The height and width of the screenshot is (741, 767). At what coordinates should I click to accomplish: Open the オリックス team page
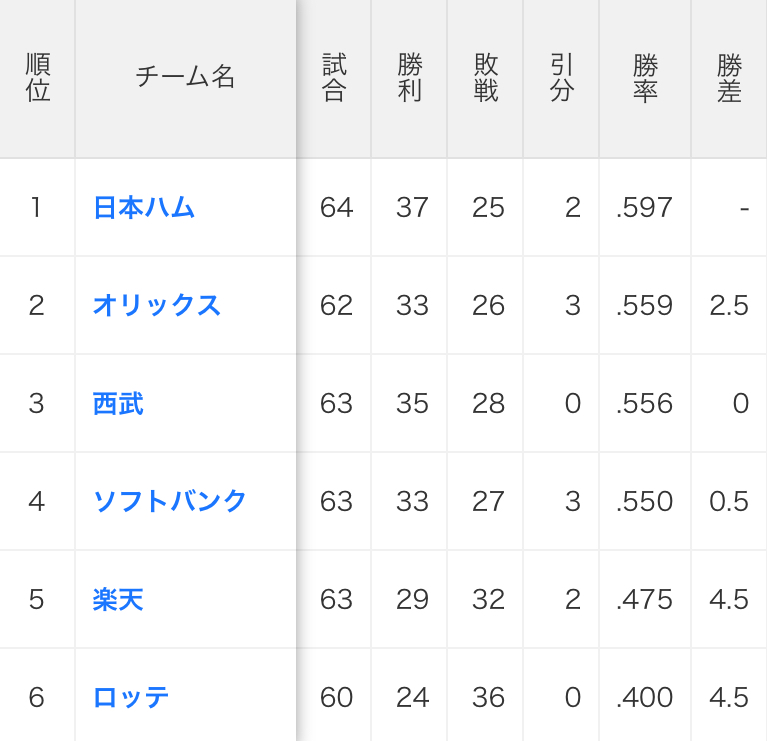[x=156, y=305]
